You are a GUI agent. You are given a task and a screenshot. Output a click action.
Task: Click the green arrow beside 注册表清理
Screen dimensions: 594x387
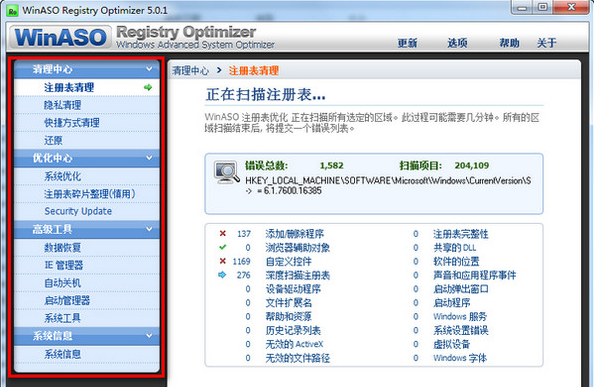(x=148, y=87)
